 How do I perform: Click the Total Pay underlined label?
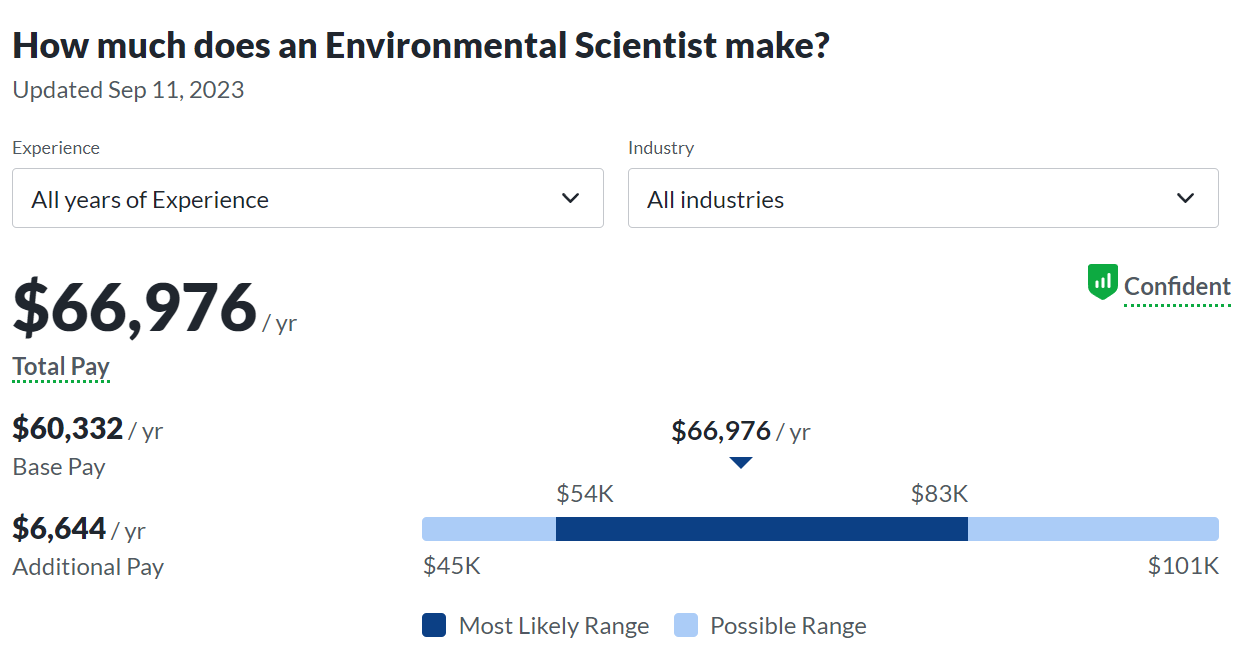(x=61, y=367)
